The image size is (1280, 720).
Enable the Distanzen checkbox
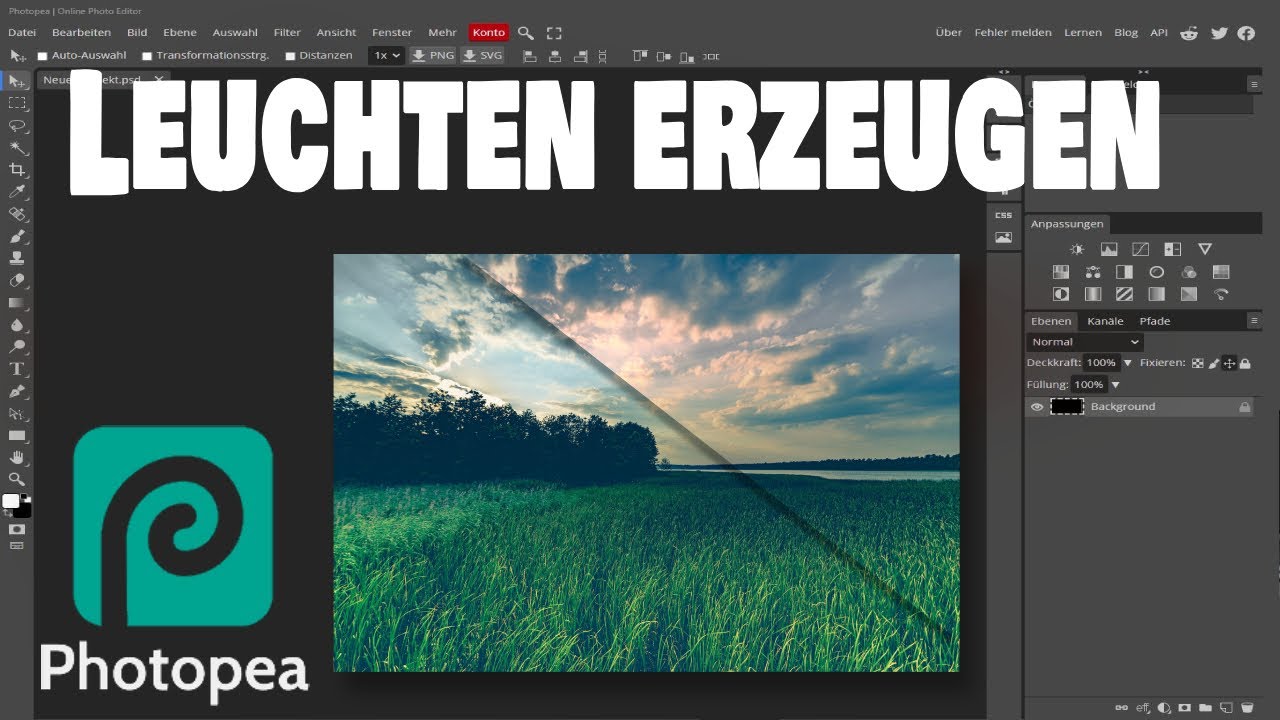tap(290, 56)
